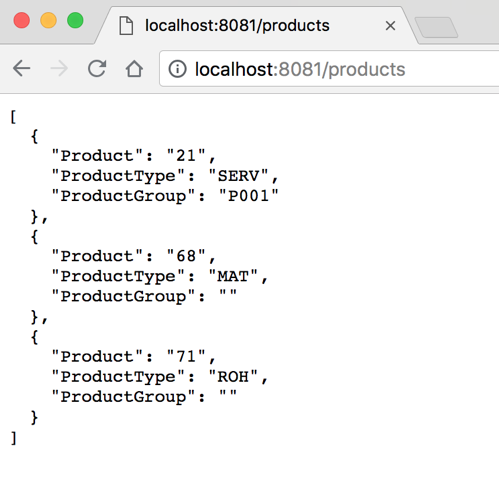Click the yellow minimize window button

click(x=48, y=20)
